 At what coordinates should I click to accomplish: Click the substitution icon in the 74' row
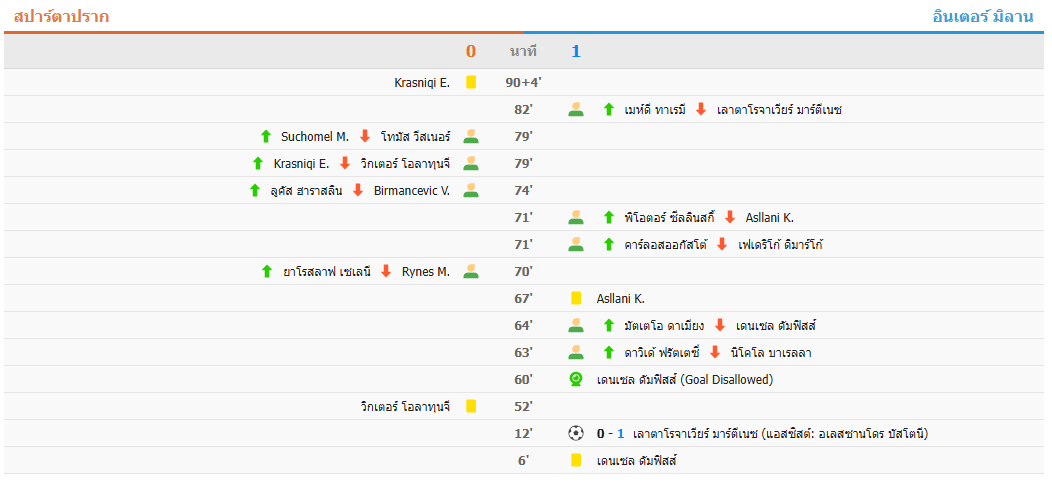[x=471, y=190]
